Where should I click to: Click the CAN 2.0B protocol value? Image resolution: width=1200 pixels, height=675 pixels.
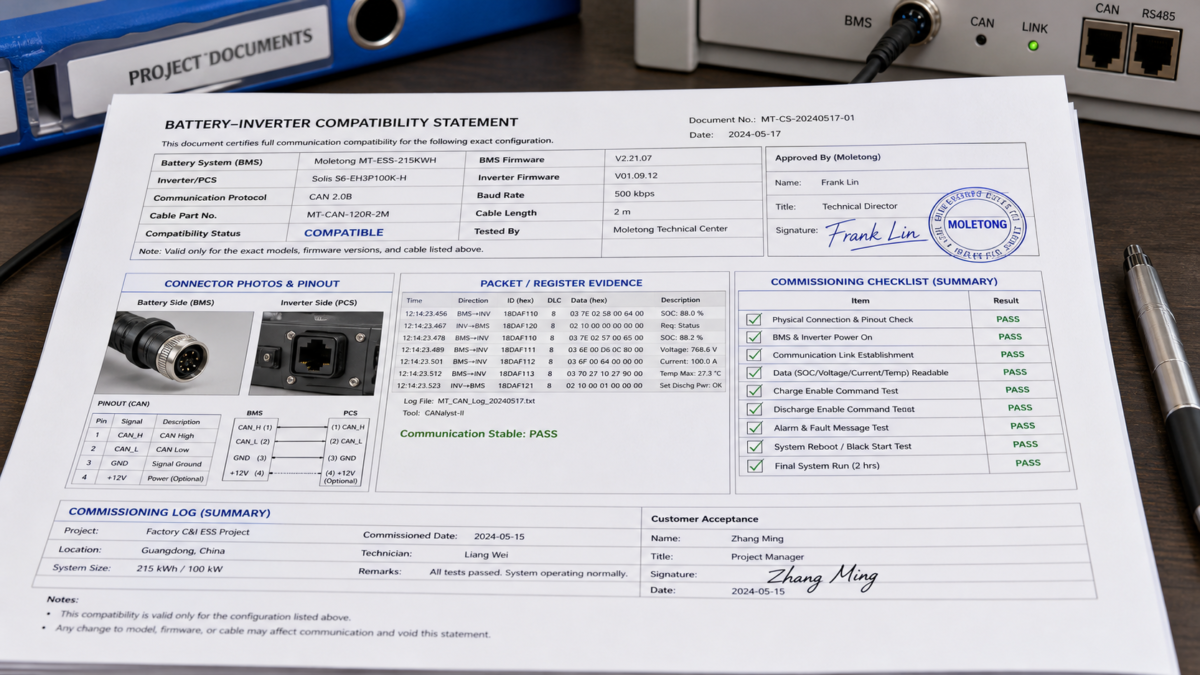tap(331, 196)
